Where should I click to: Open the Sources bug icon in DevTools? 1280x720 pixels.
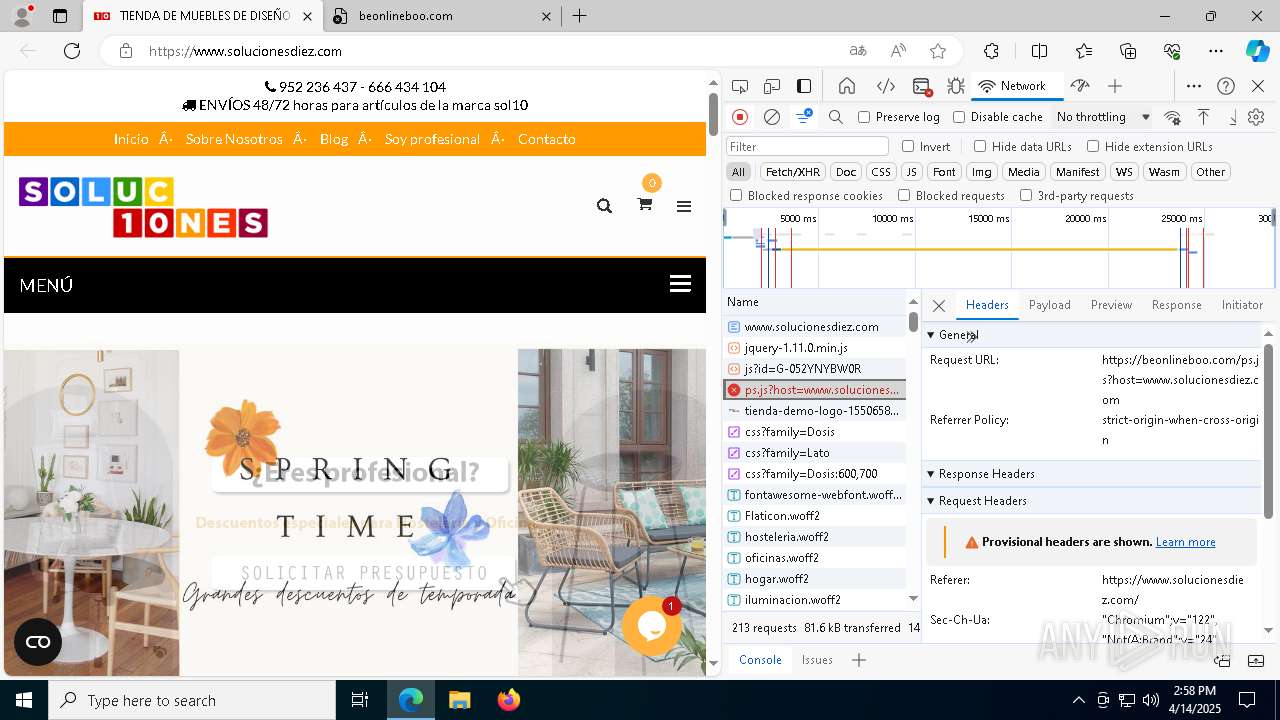click(955, 86)
